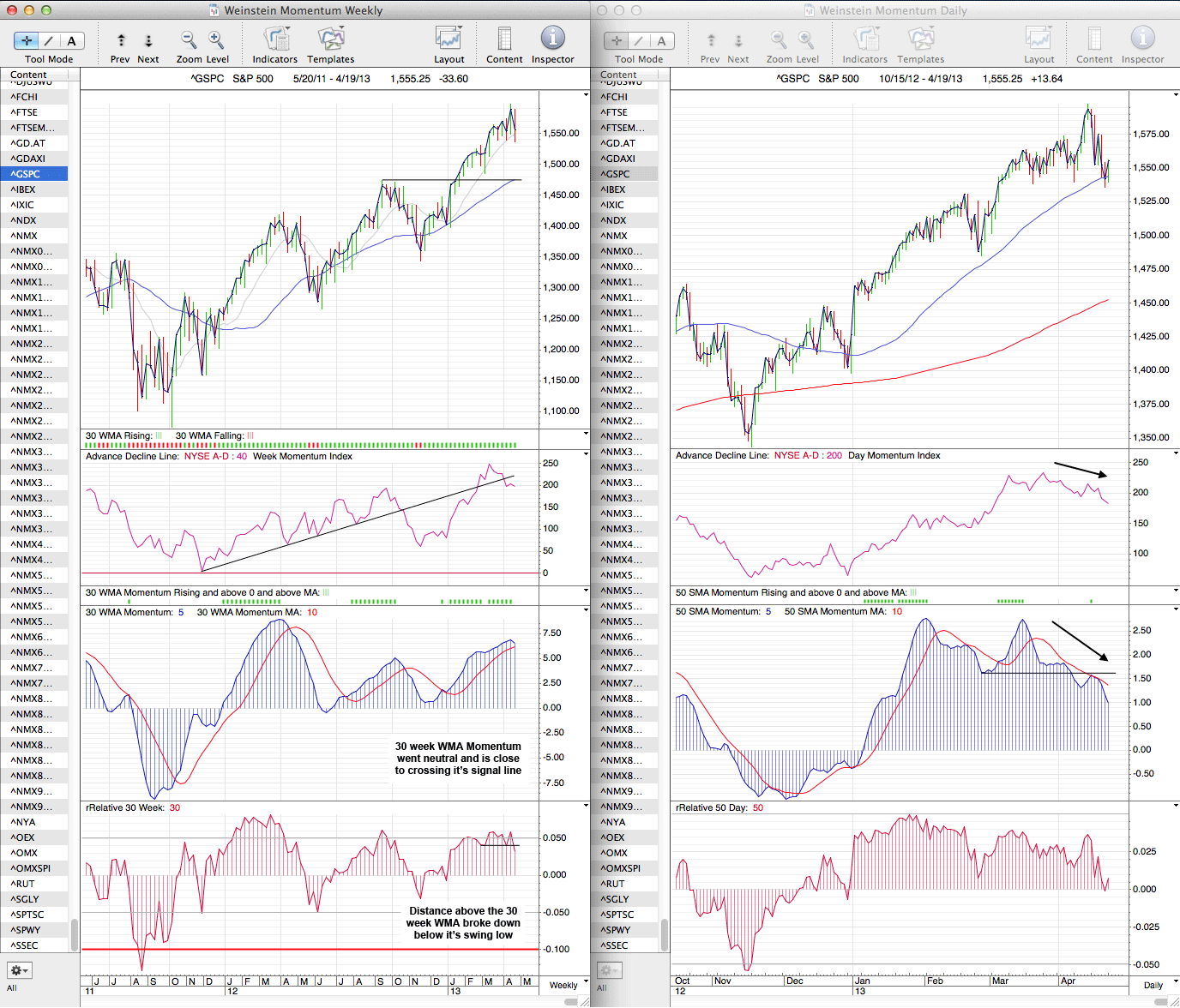Viewport: 1180px width, 1008px height.
Task: Select ^NDX in the Weekly window list
Action: tap(34, 220)
